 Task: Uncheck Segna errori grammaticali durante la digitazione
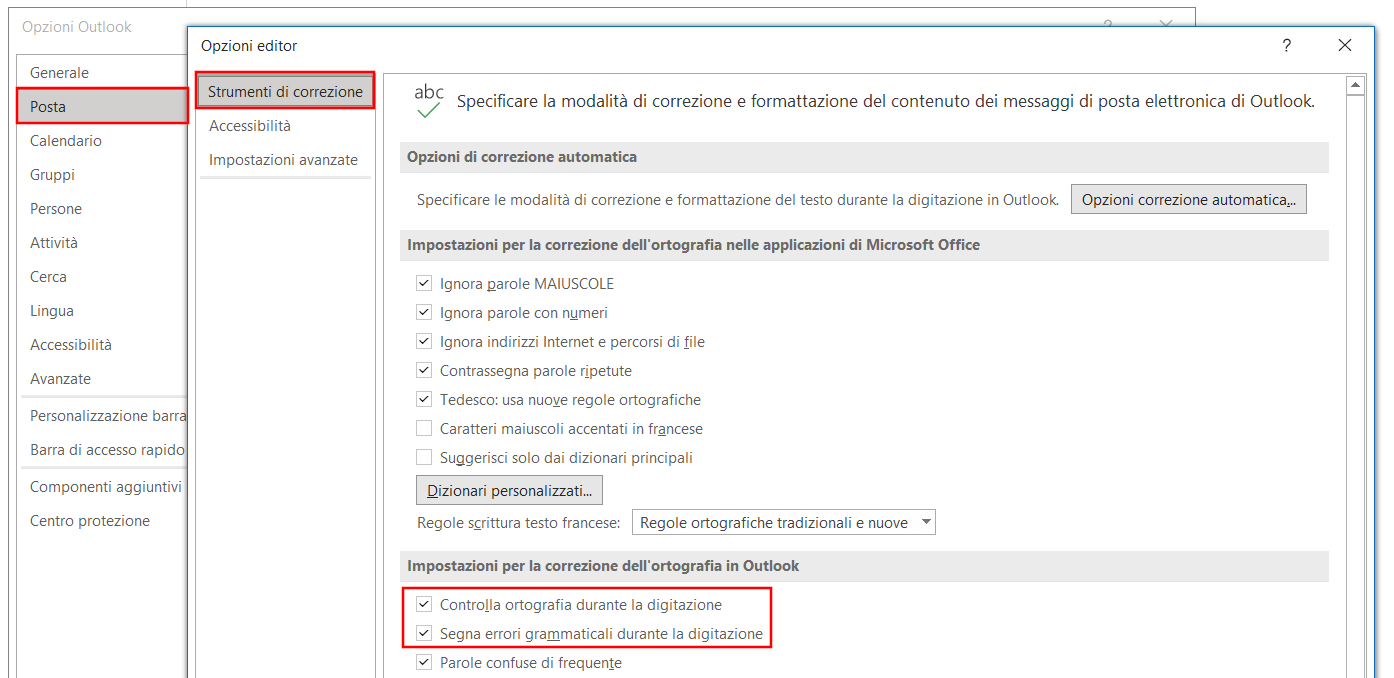(x=424, y=634)
